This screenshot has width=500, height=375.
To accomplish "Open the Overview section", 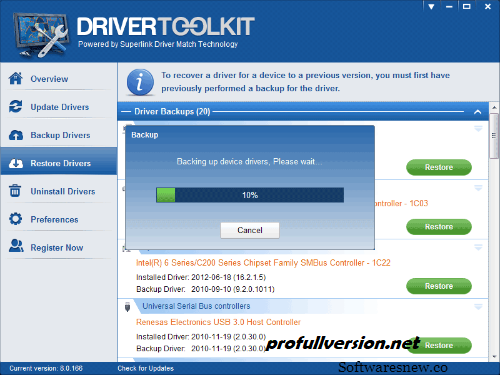I will [x=49, y=79].
